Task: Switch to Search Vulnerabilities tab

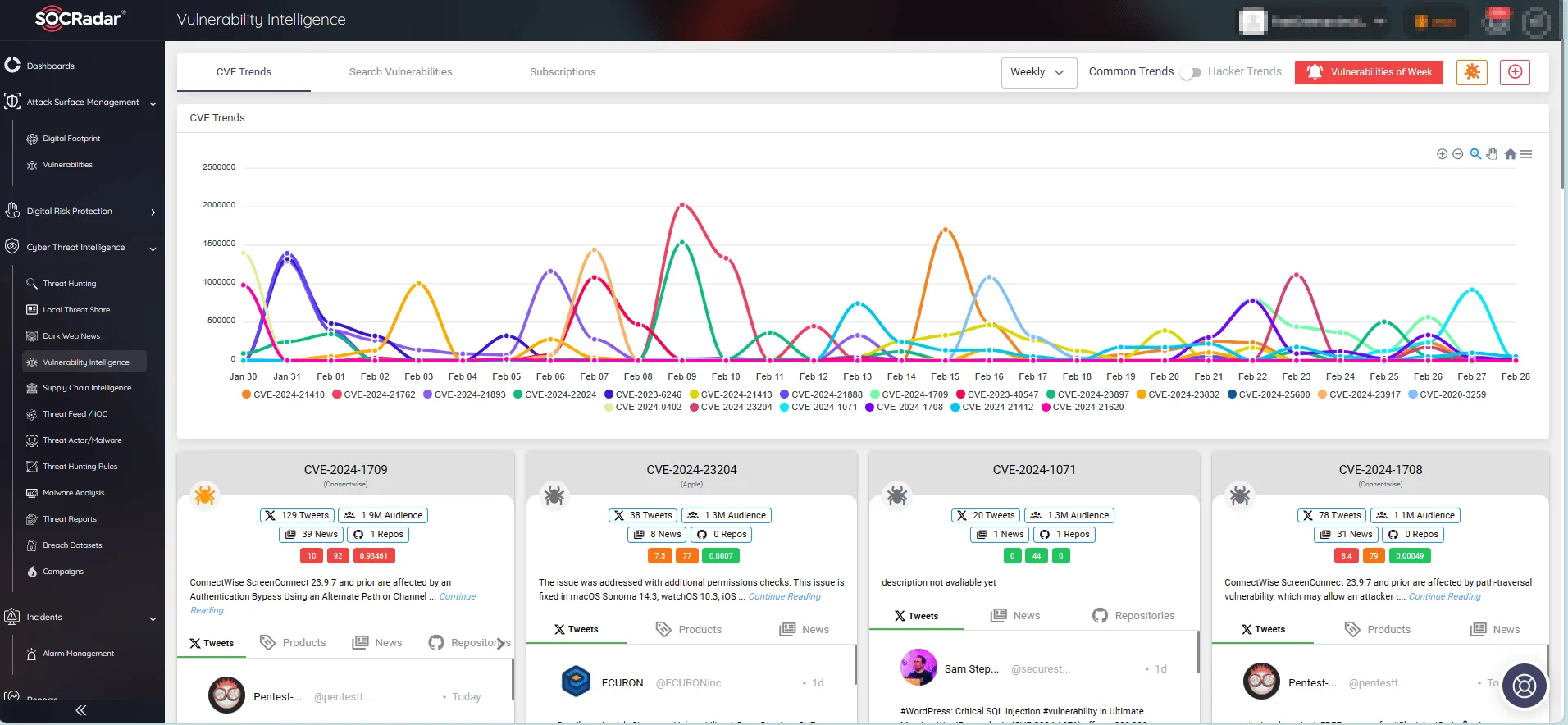Action: point(400,72)
